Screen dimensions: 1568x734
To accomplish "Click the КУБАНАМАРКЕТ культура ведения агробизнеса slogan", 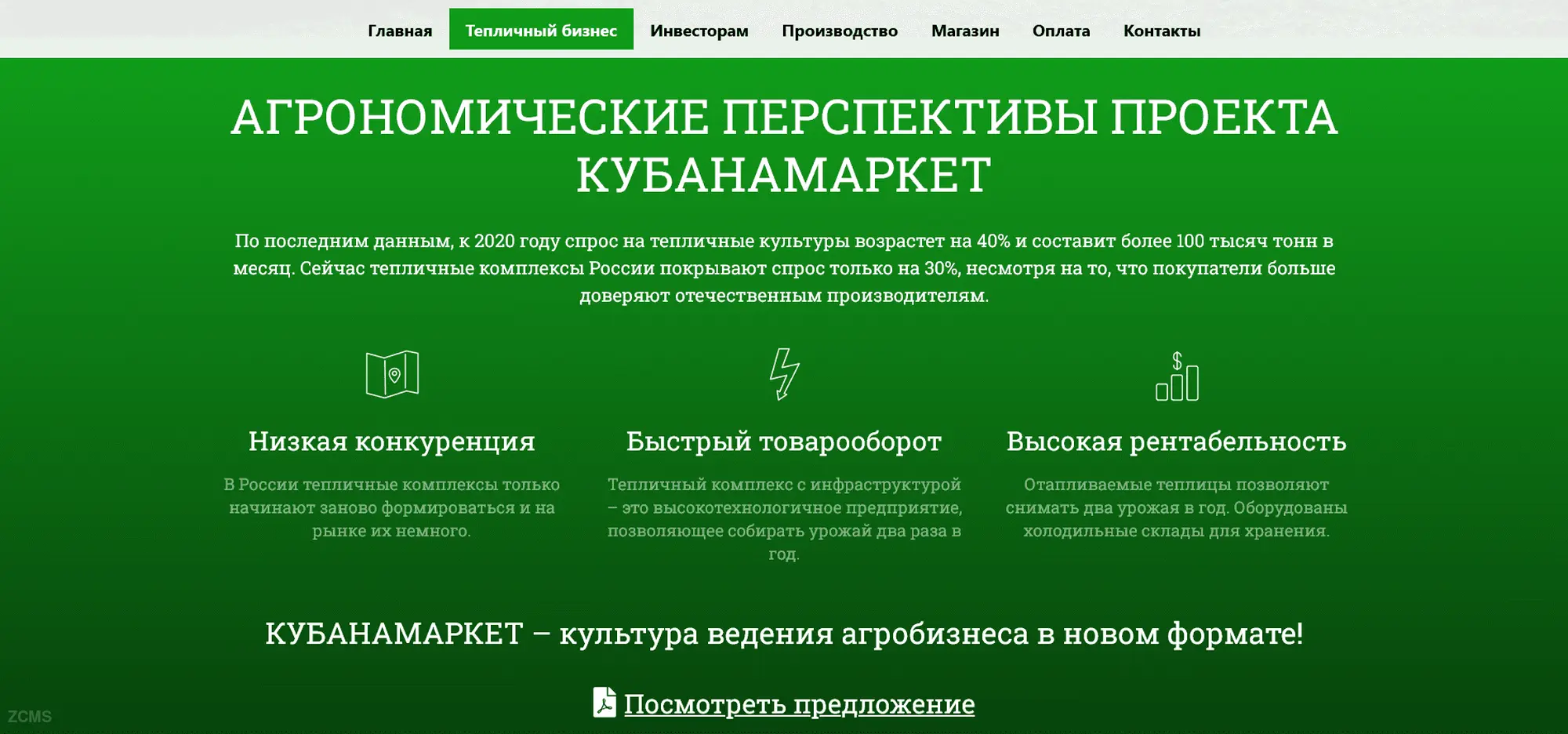I will 784,634.
